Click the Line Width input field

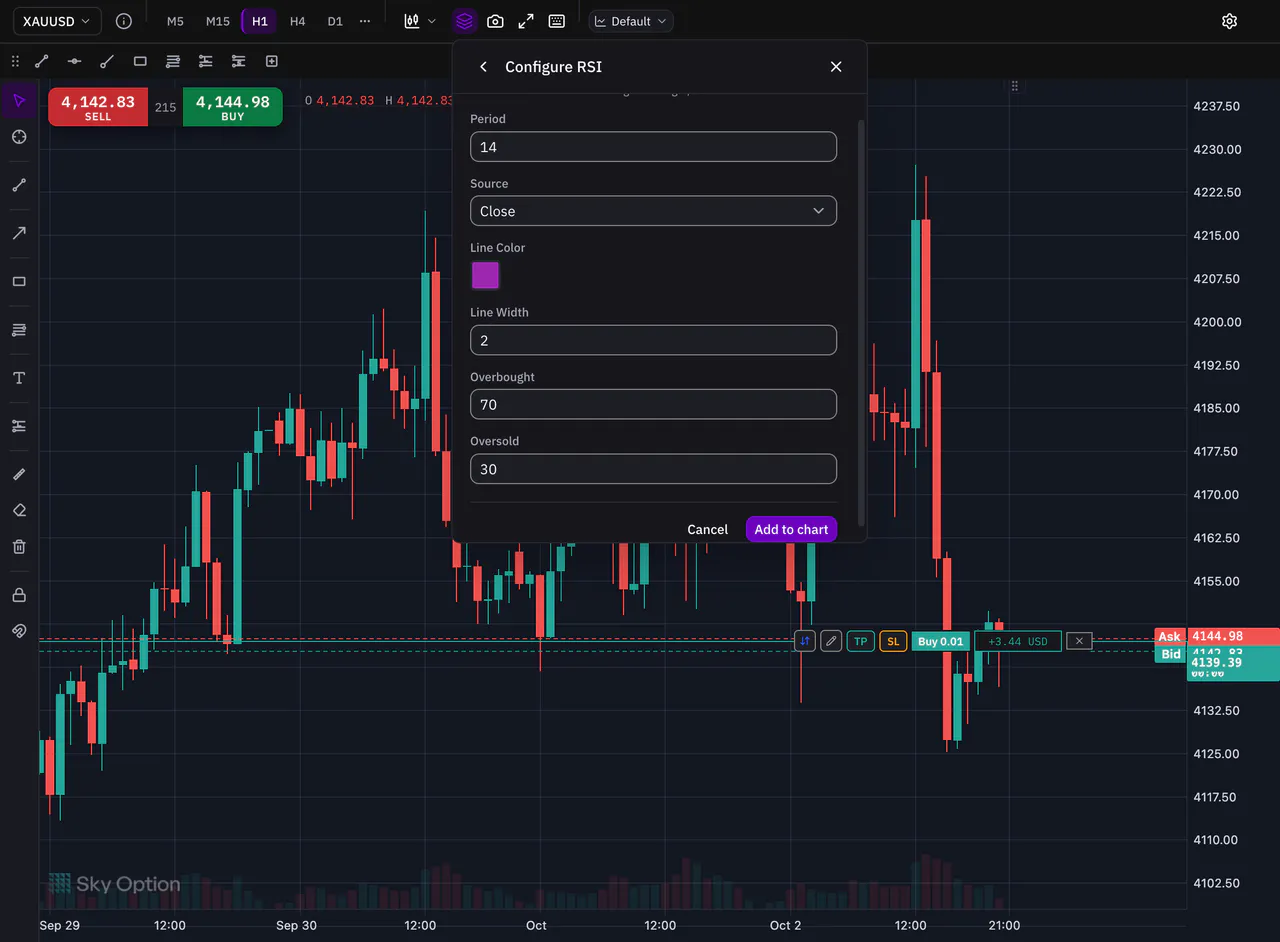(x=653, y=340)
